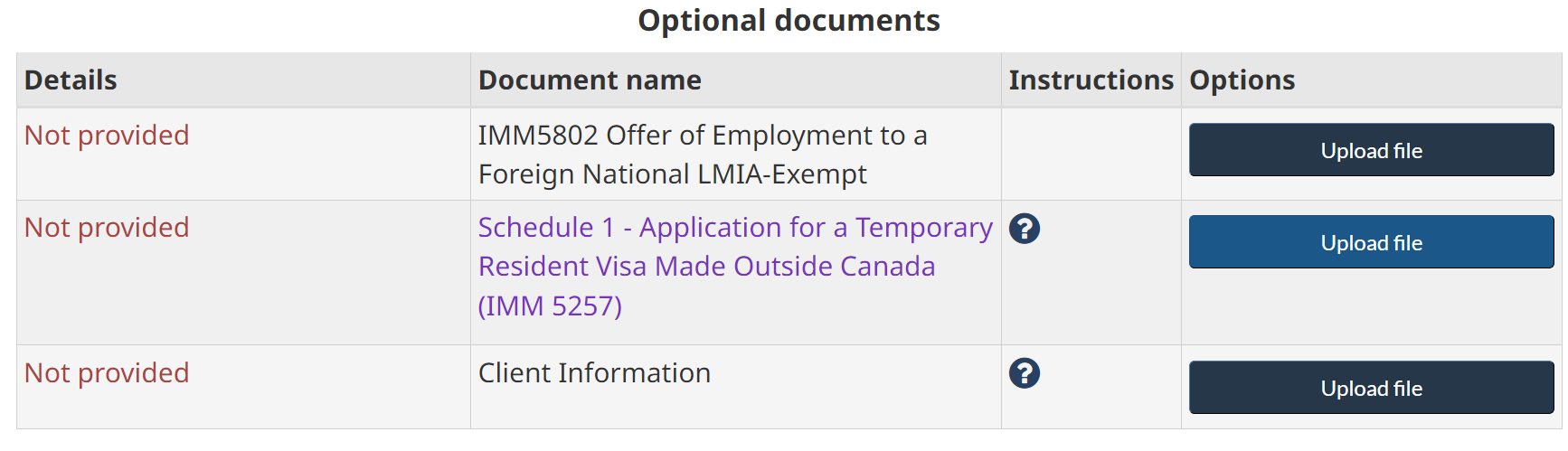Image resolution: width=1568 pixels, height=451 pixels.
Task: Click Not provided status in IMM5802 row
Action: (107, 136)
